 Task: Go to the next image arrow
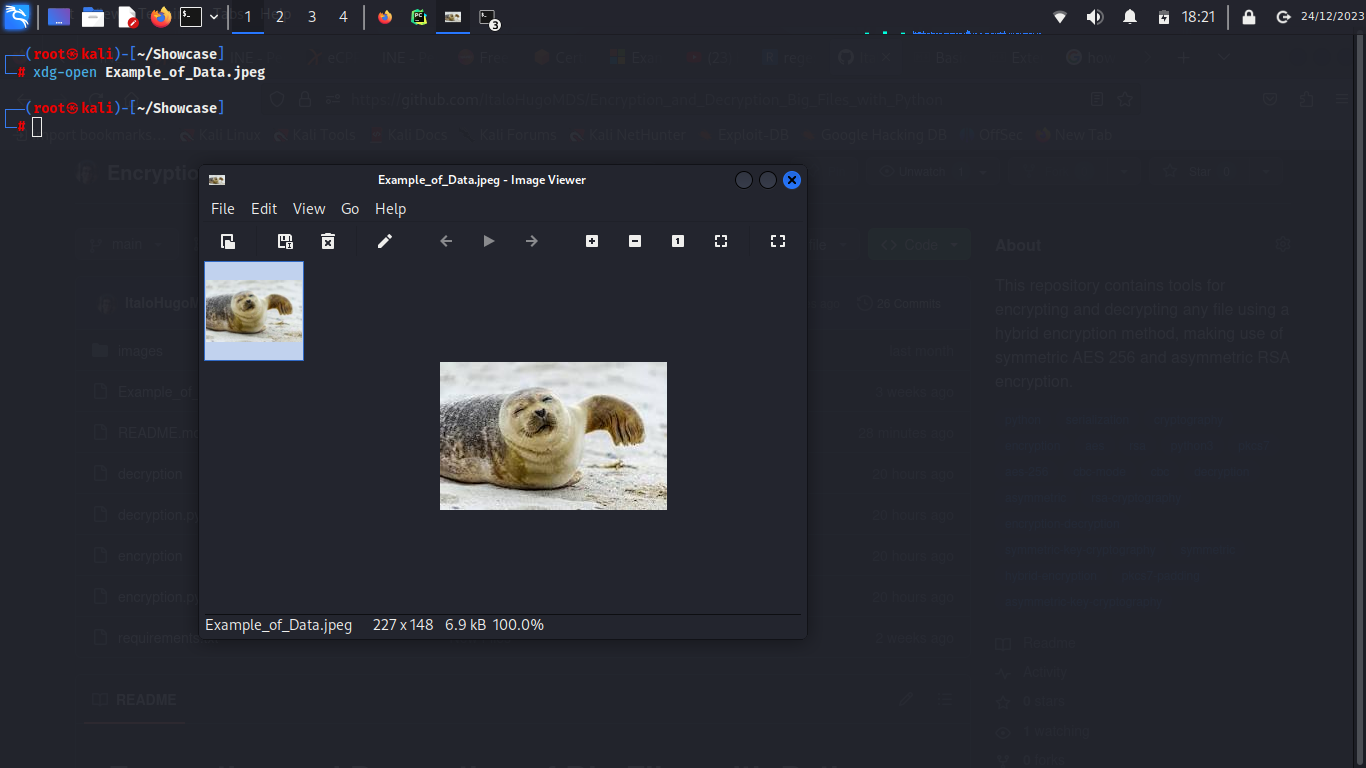point(532,241)
